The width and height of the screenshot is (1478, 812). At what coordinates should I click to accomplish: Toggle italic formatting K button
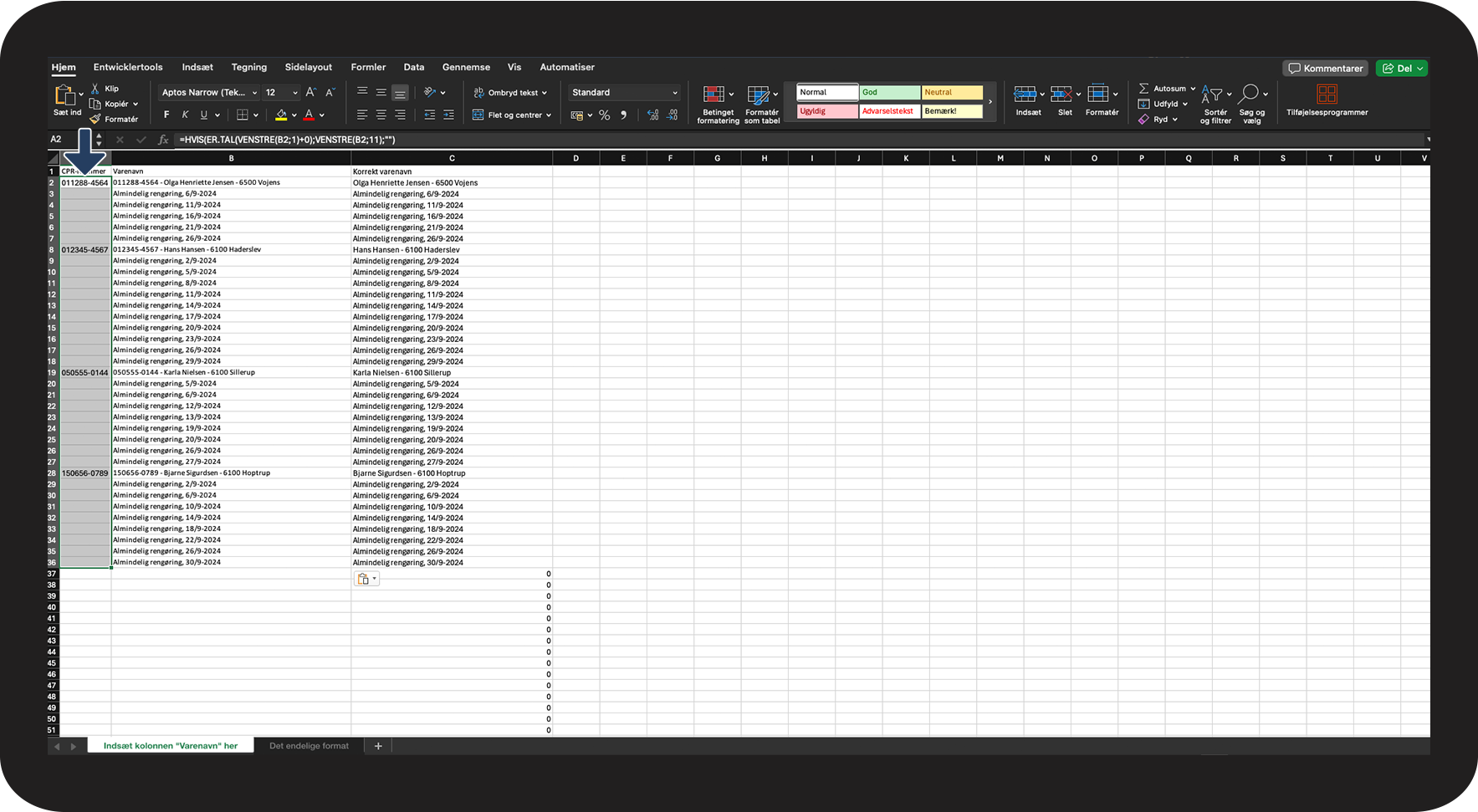[185, 115]
